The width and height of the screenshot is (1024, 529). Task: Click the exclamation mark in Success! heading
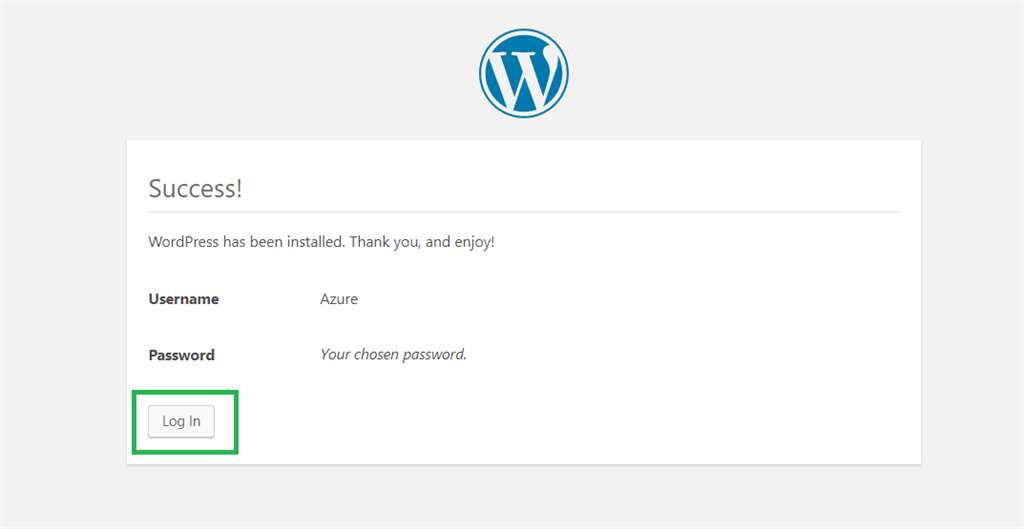(x=239, y=188)
